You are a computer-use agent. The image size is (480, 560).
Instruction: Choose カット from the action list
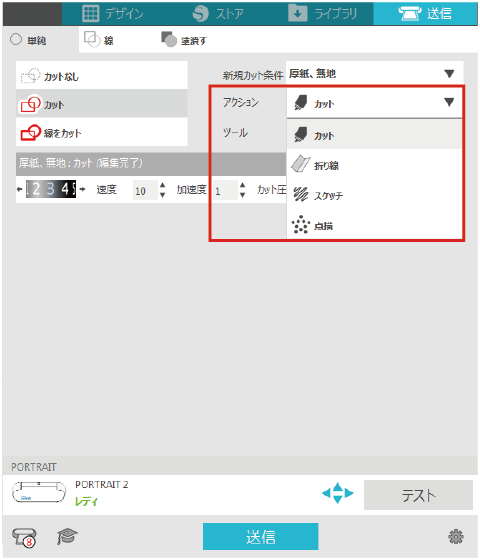click(x=374, y=135)
